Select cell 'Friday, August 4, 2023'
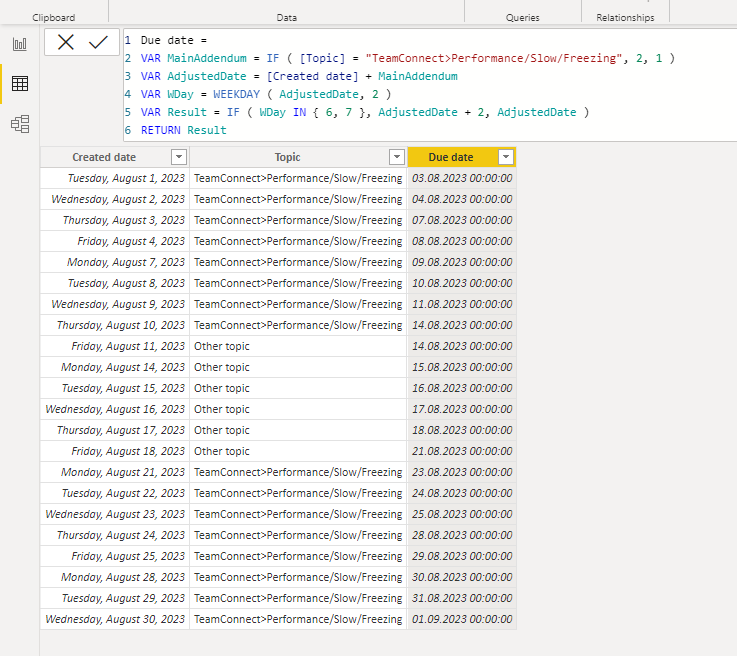The image size is (737, 656). (x=115, y=241)
